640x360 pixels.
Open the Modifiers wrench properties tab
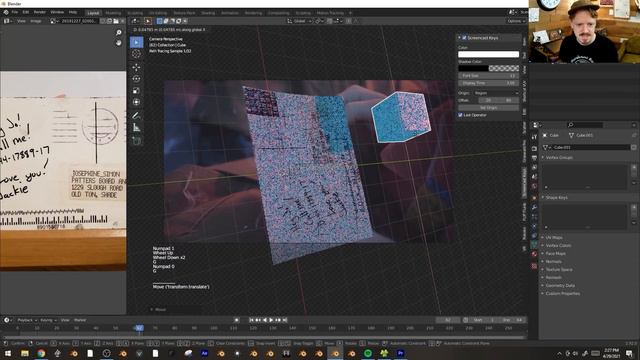click(534, 207)
